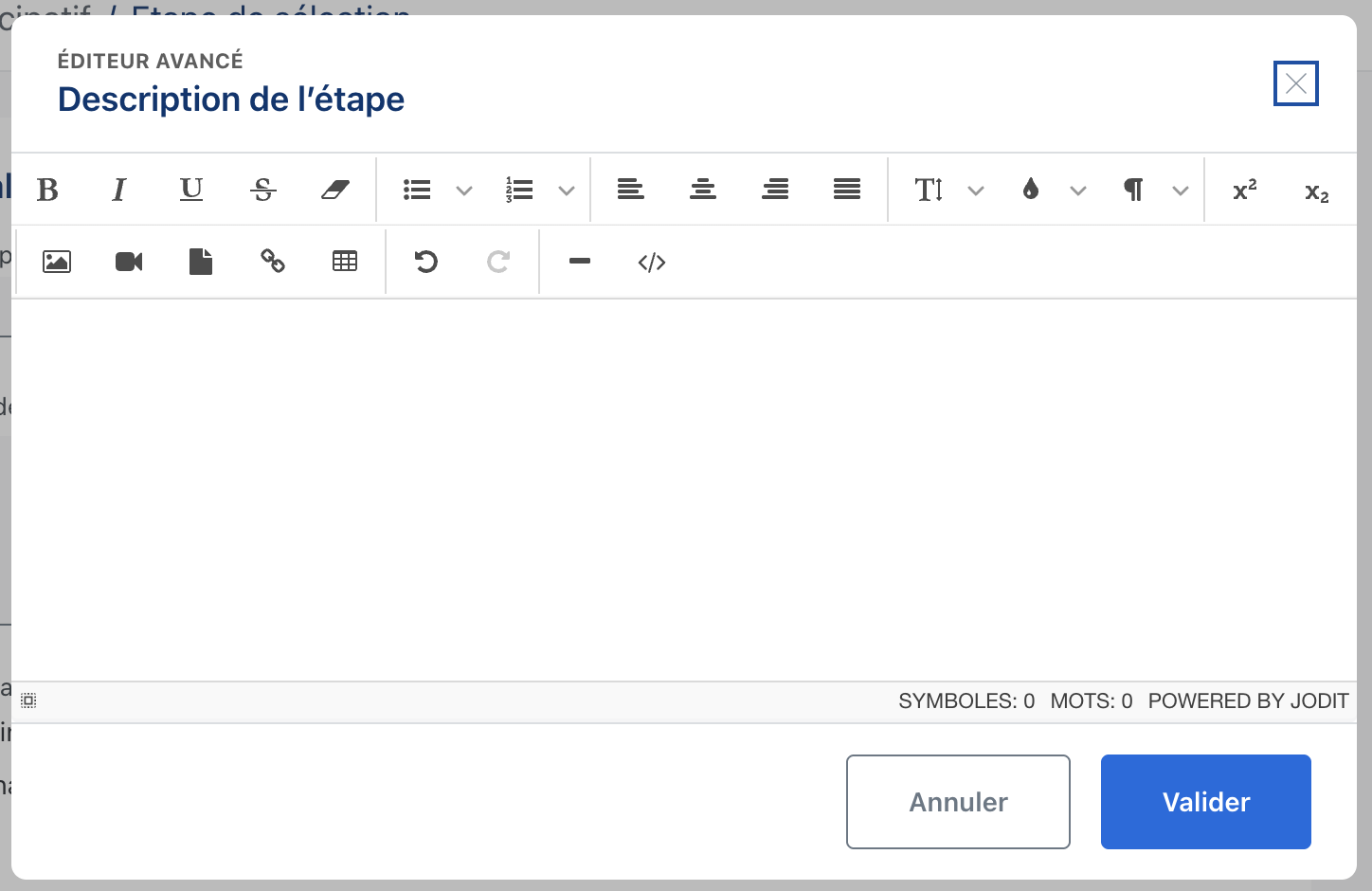The height and width of the screenshot is (891, 1372).
Task: Click the select all icon in status bar
Action: click(x=28, y=701)
